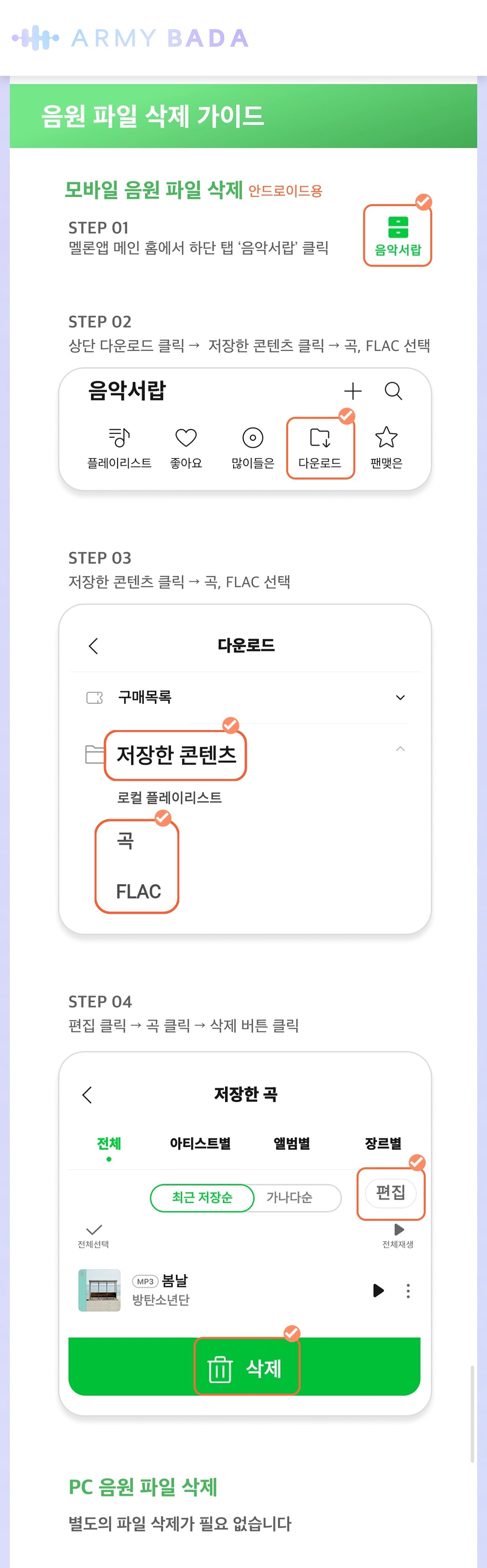Screen dimensions: 487x1568
Task: Click the 팬맺은 star icon
Action: pos(386,437)
